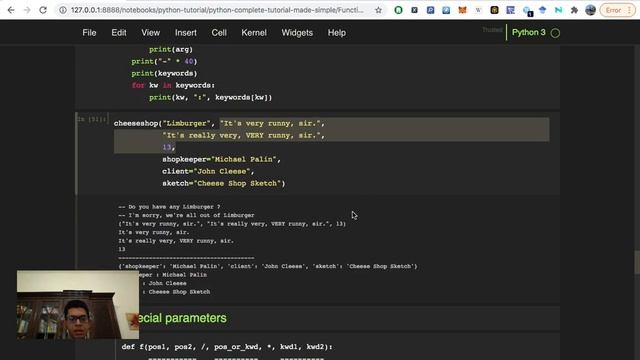Click the green circle extension icon

(398, 10)
